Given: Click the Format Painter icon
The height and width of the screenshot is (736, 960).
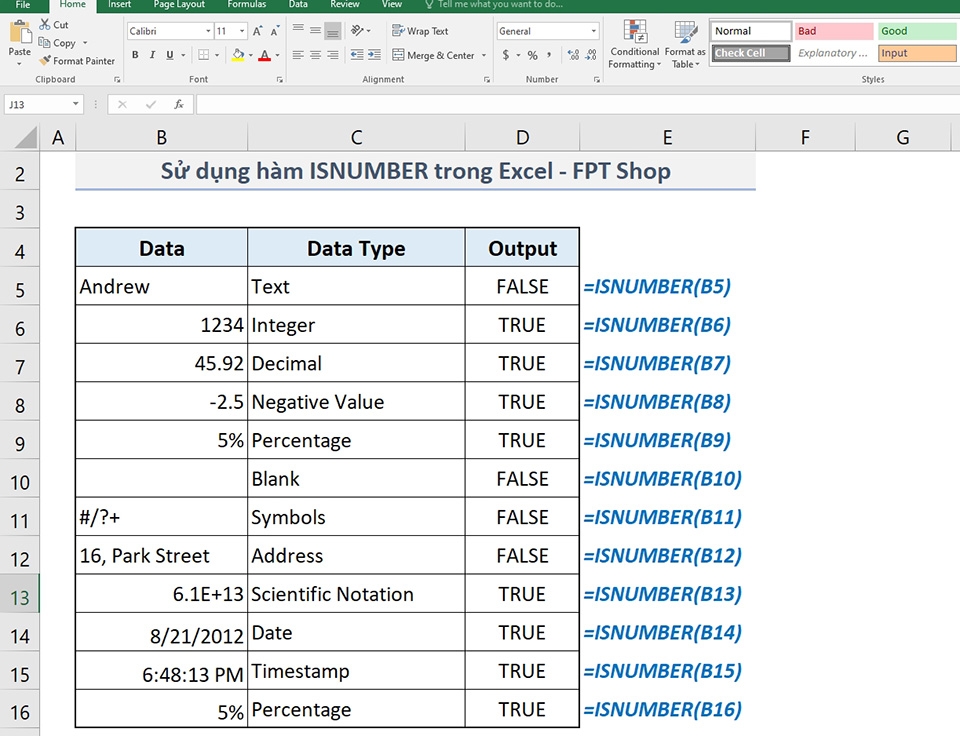Looking at the screenshot, I should (x=78, y=61).
